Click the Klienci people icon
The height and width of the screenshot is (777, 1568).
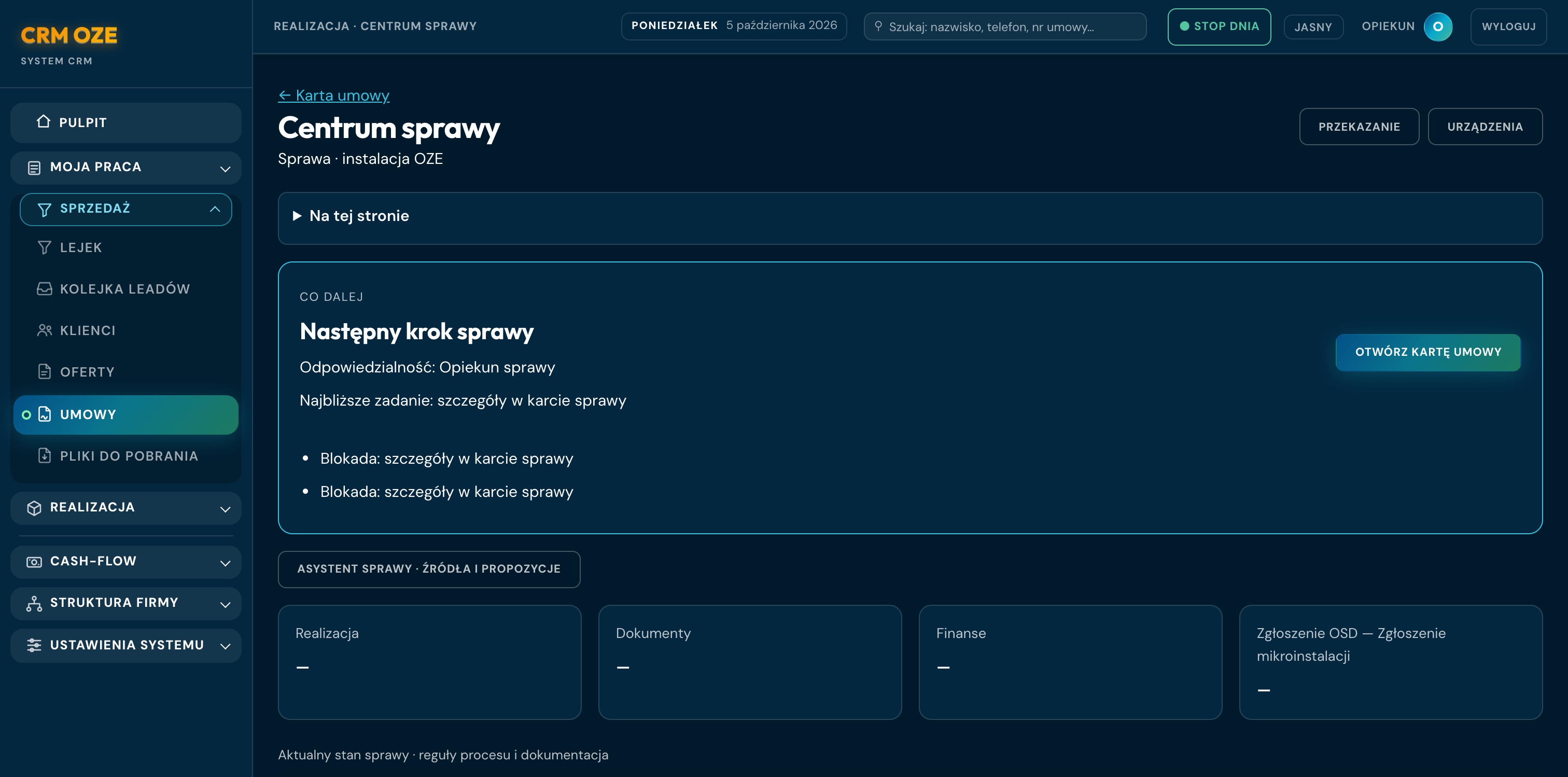45,330
